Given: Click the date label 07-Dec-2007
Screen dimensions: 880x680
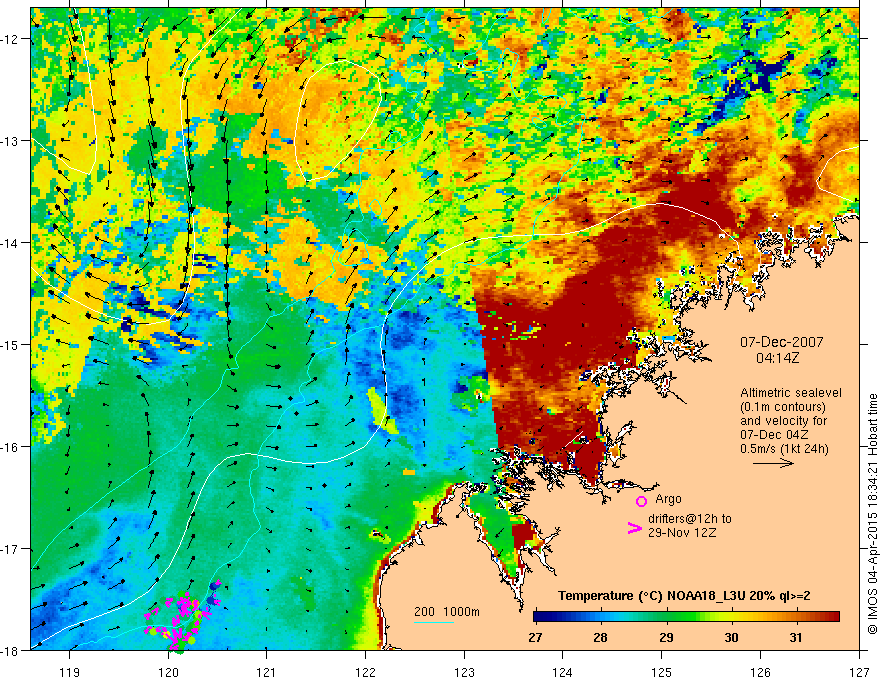Looking at the screenshot, I should click(782, 342).
